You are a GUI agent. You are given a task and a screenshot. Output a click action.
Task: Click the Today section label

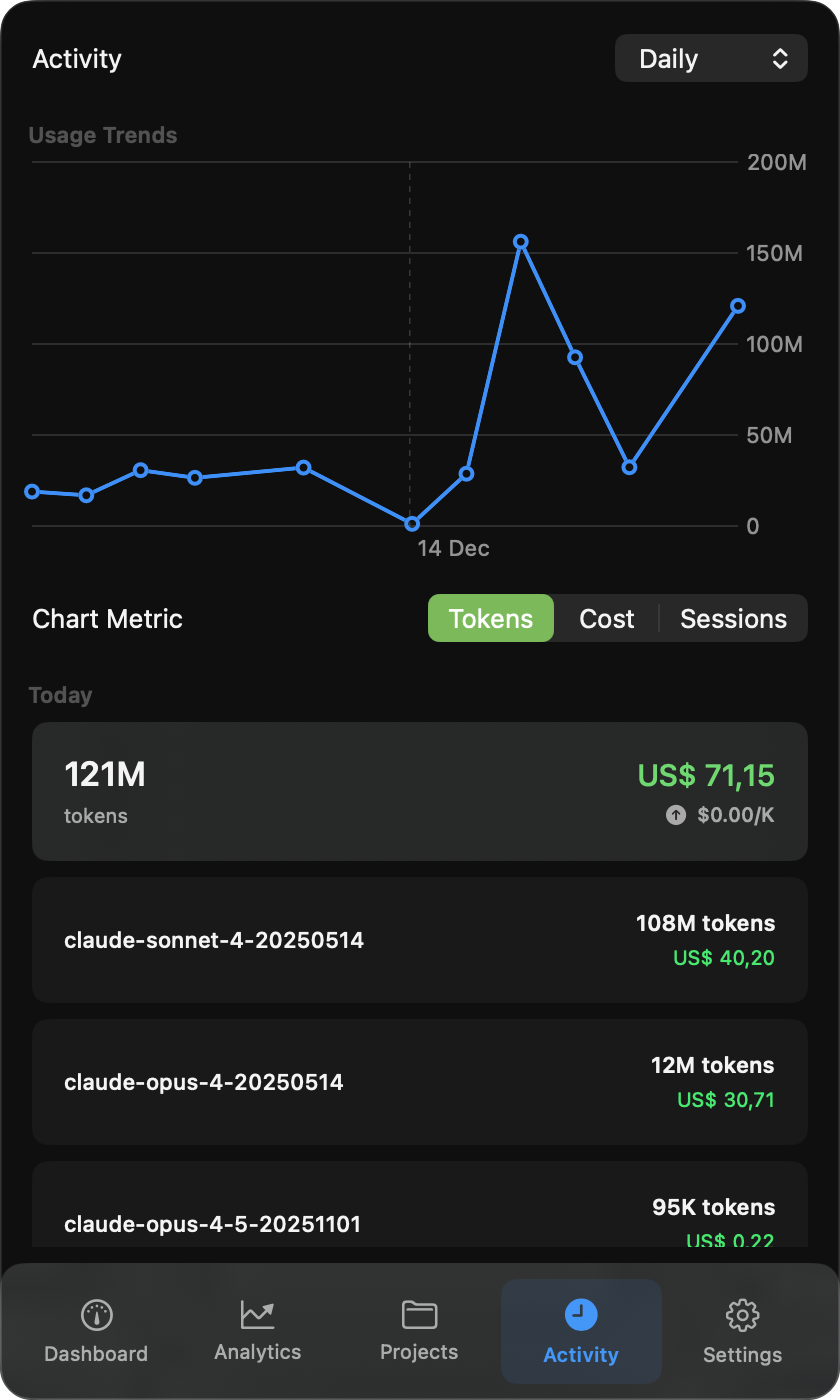pyautogui.click(x=60, y=695)
